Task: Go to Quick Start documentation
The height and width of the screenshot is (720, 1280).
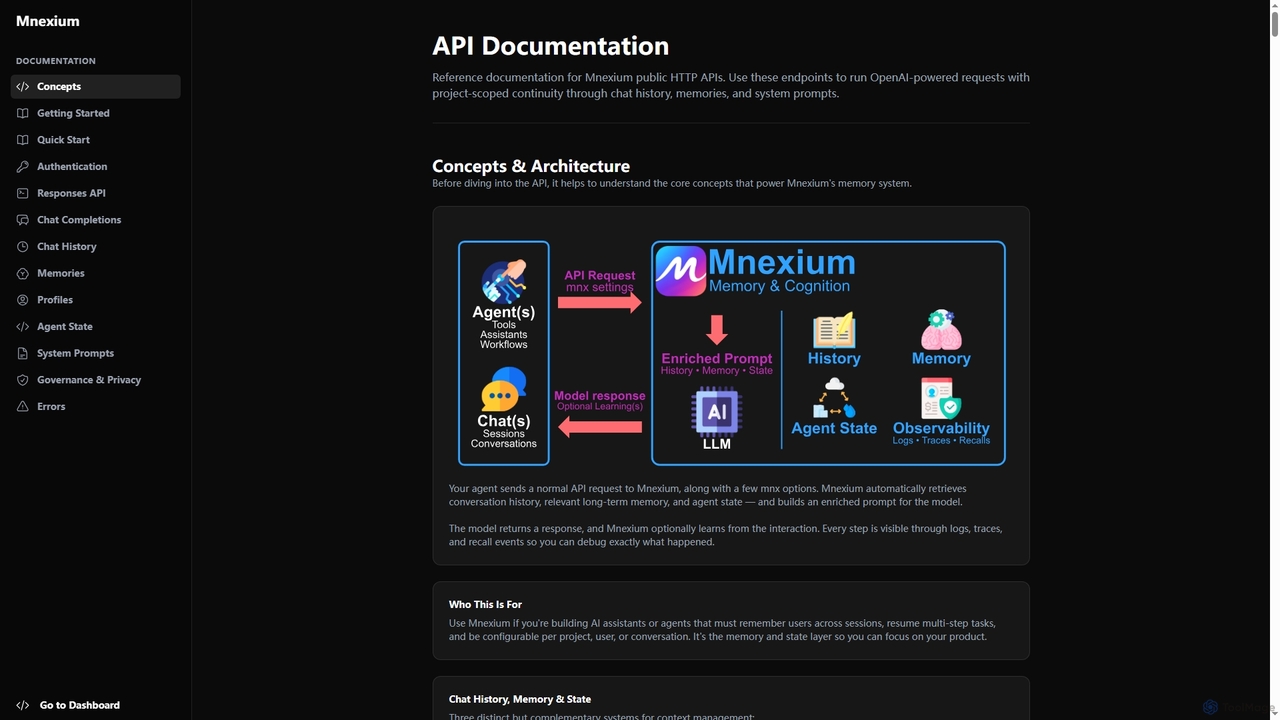Action: click(96, 140)
